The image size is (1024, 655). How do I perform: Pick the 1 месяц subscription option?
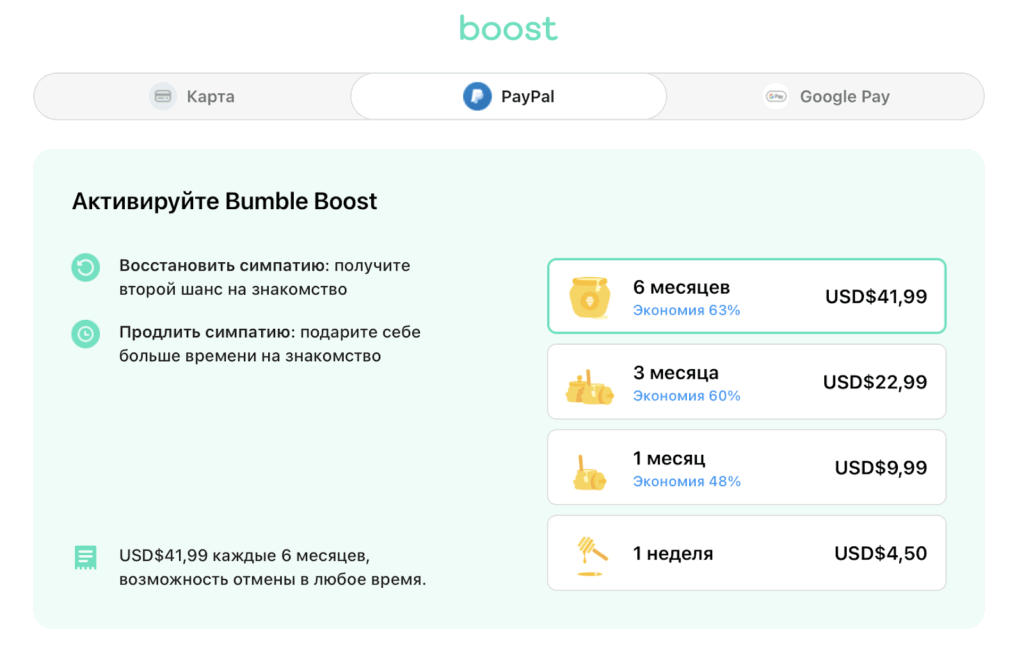[x=745, y=467]
